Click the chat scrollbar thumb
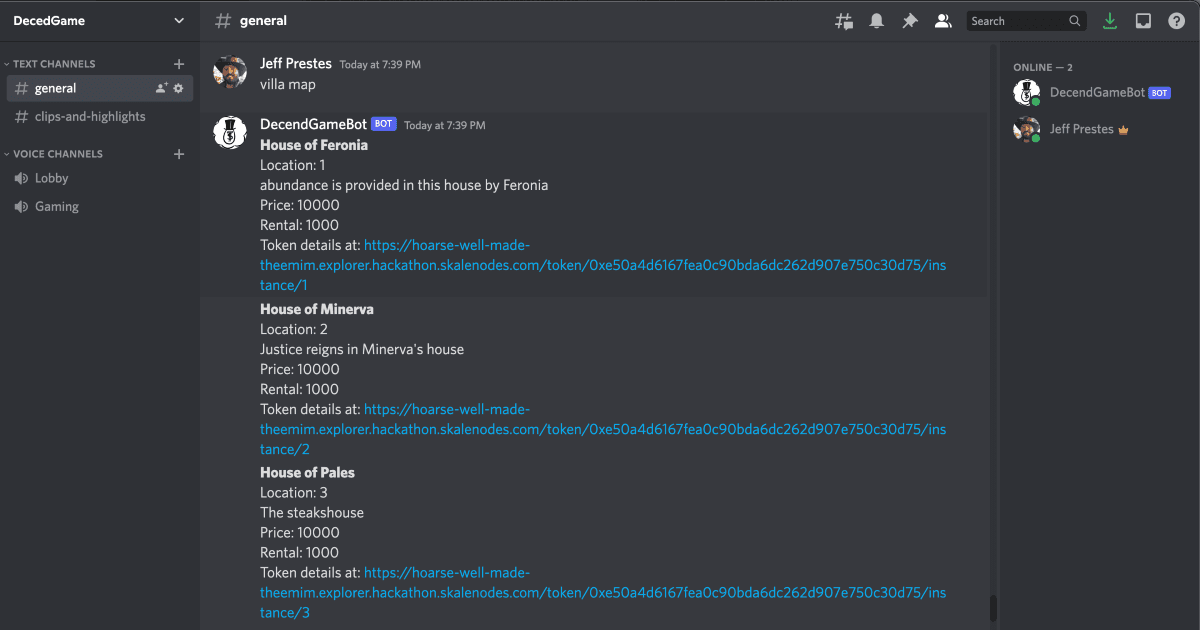The width and height of the screenshot is (1200, 630). 992,608
